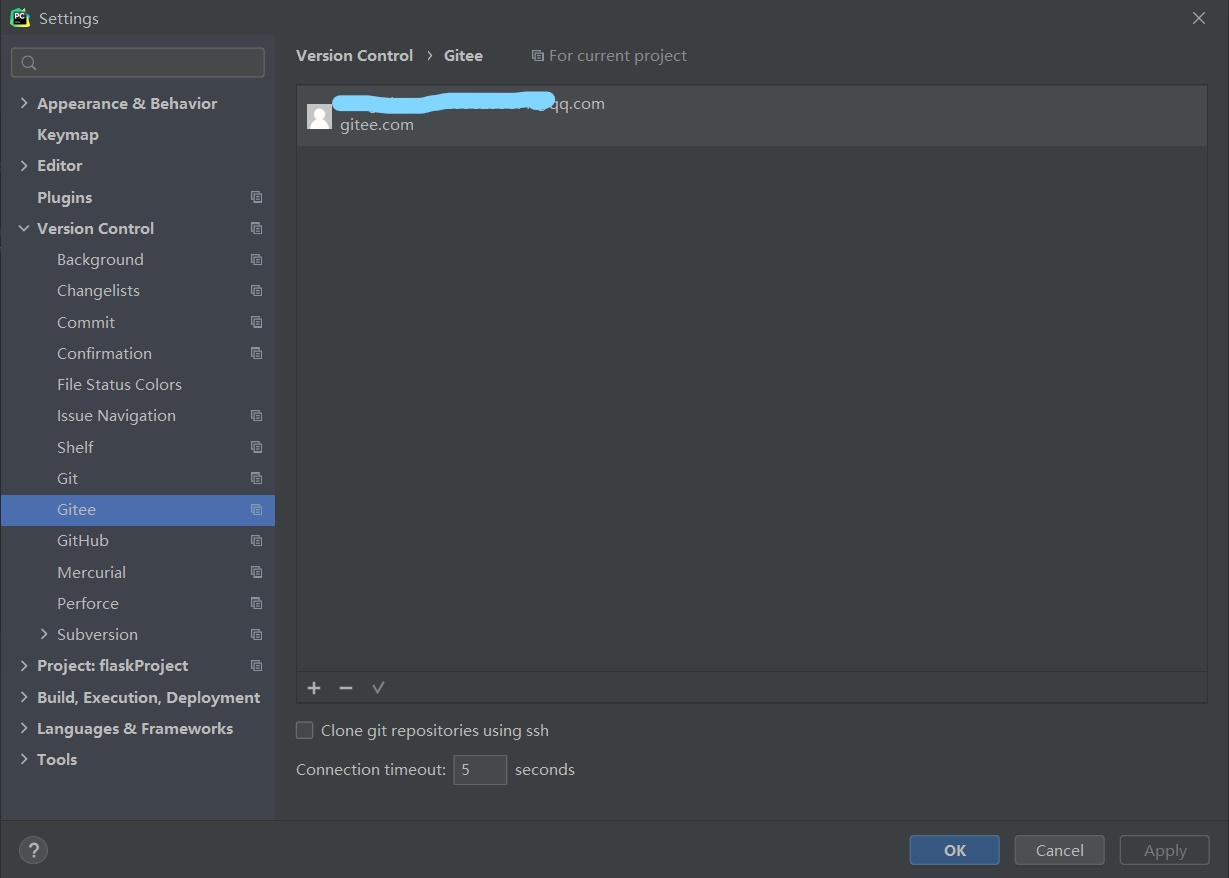Image resolution: width=1229 pixels, height=878 pixels.
Task: Open File Status Colors settings
Action: coord(119,384)
